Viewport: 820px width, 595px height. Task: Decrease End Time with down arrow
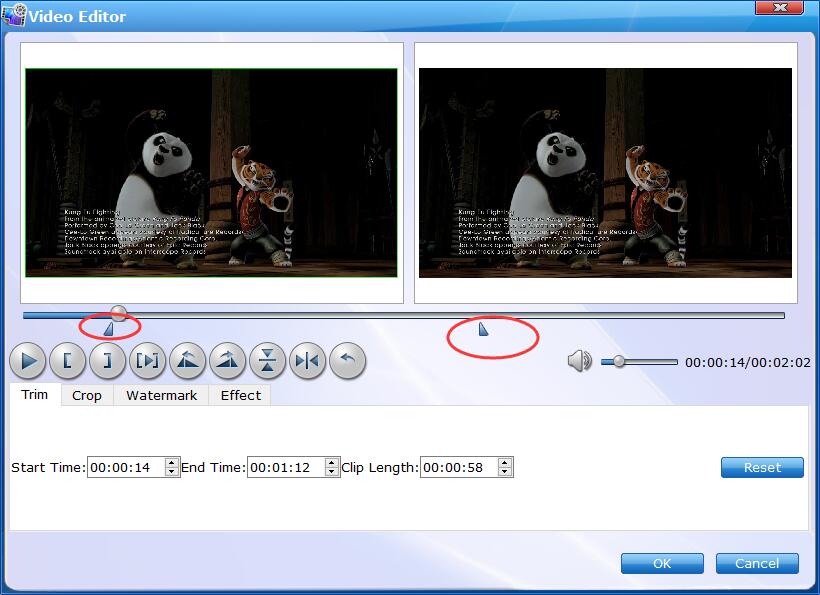(x=332, y=472)
